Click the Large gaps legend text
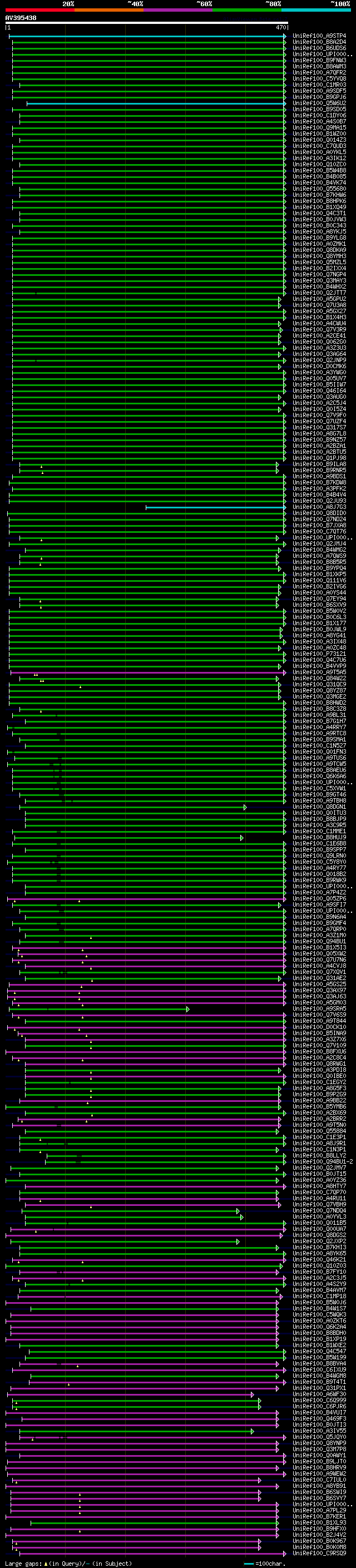Viewport: 356px width, 1568px height. (23, 1563)
